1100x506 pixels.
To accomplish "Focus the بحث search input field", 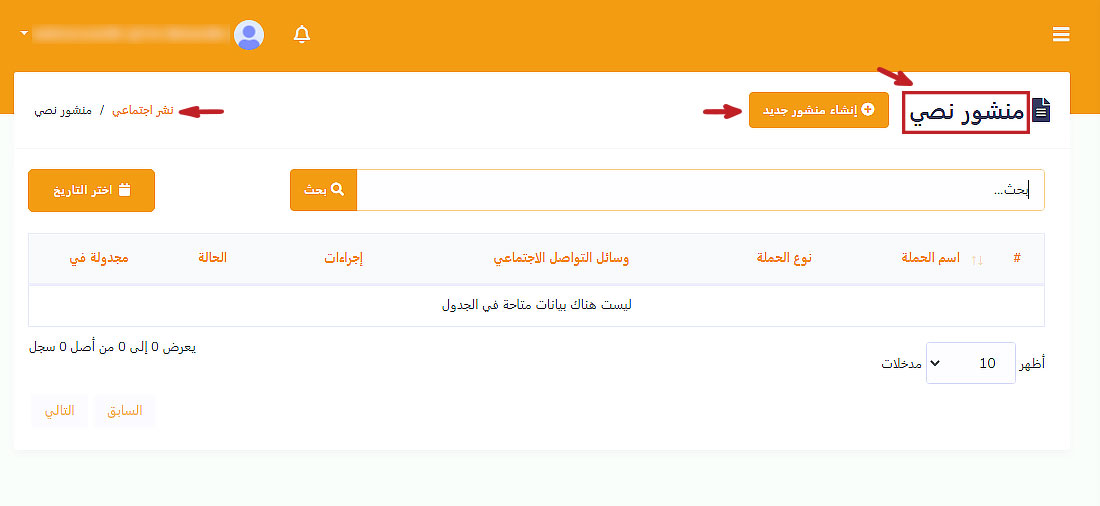I will click(x=700, y=190).
